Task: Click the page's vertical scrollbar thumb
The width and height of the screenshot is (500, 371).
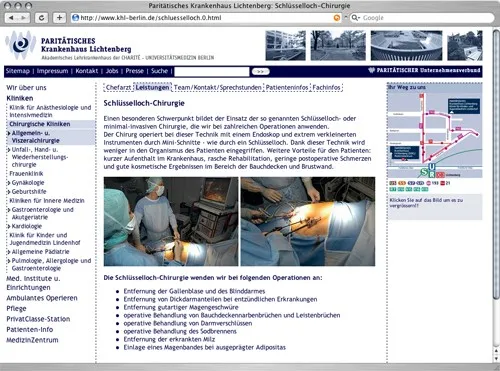Action: (496, 163)
